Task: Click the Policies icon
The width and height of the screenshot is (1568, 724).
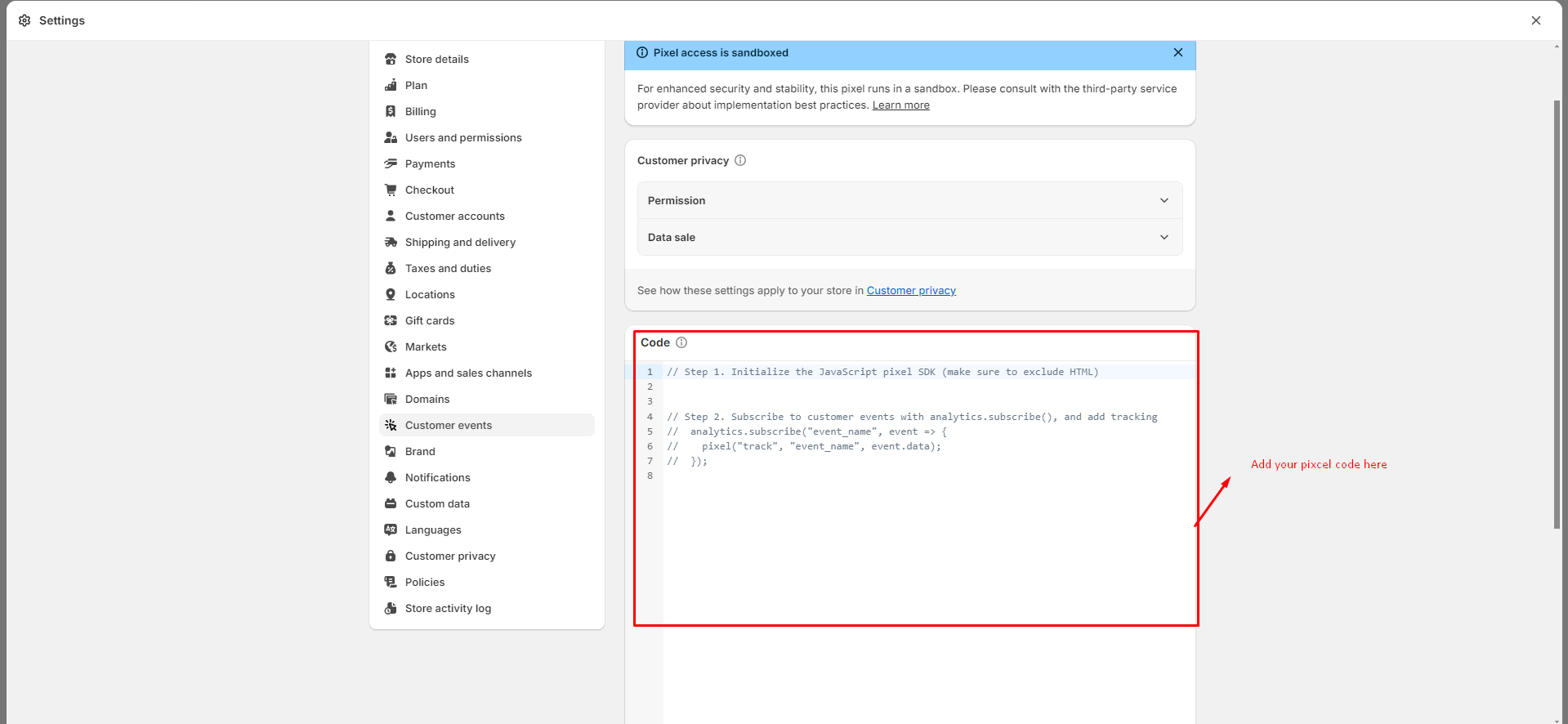Action: click(391, 582)
